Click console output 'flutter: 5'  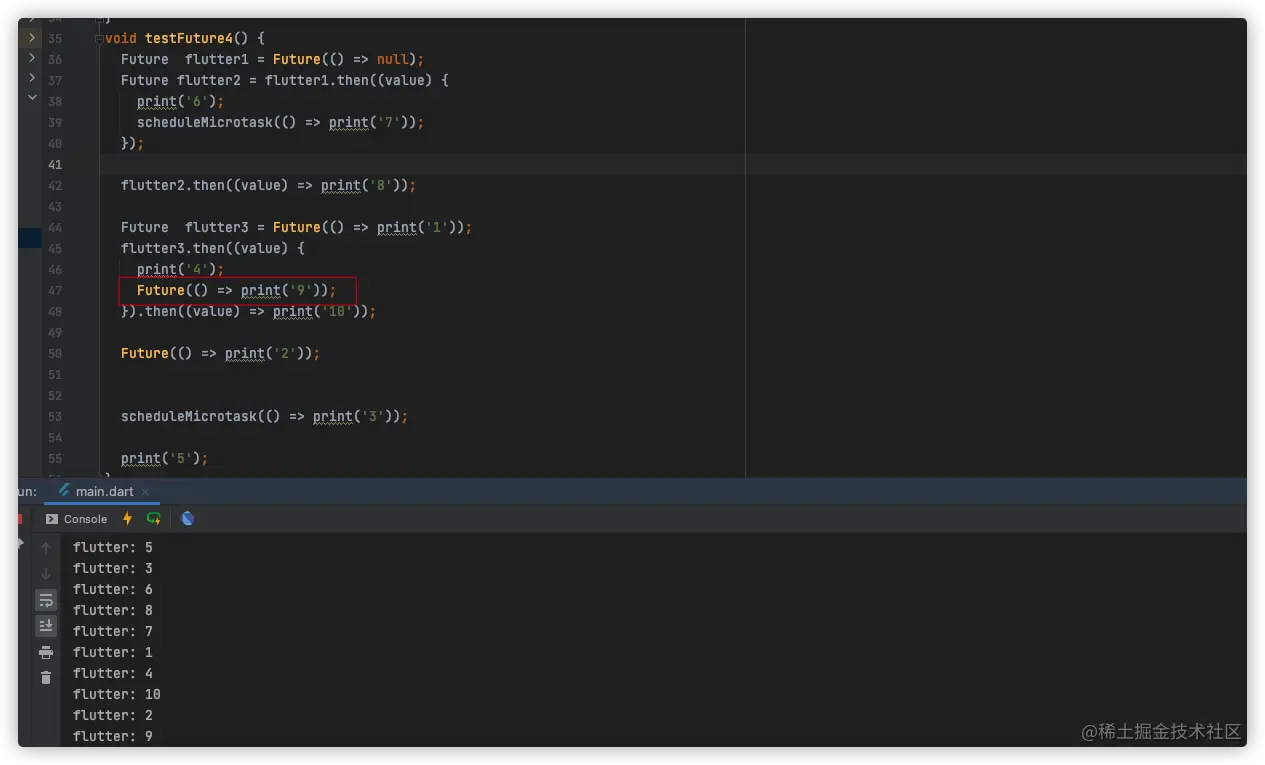coord(113,547)
